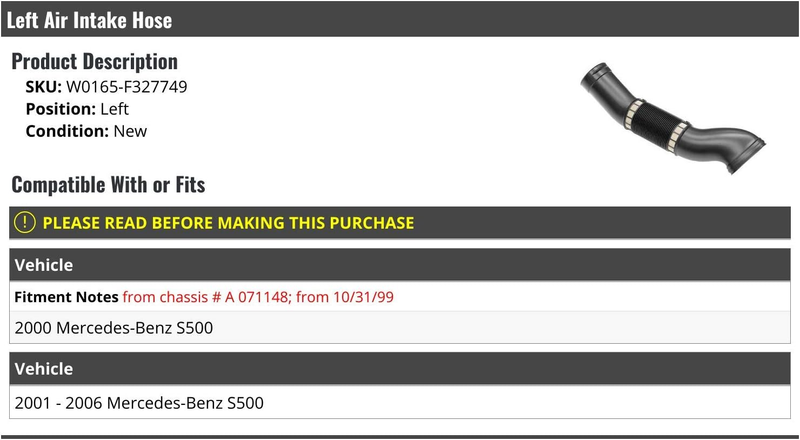Select the Left Air Intake Hose title bar
Screen dimensions: 800x440
coord(400,19)
